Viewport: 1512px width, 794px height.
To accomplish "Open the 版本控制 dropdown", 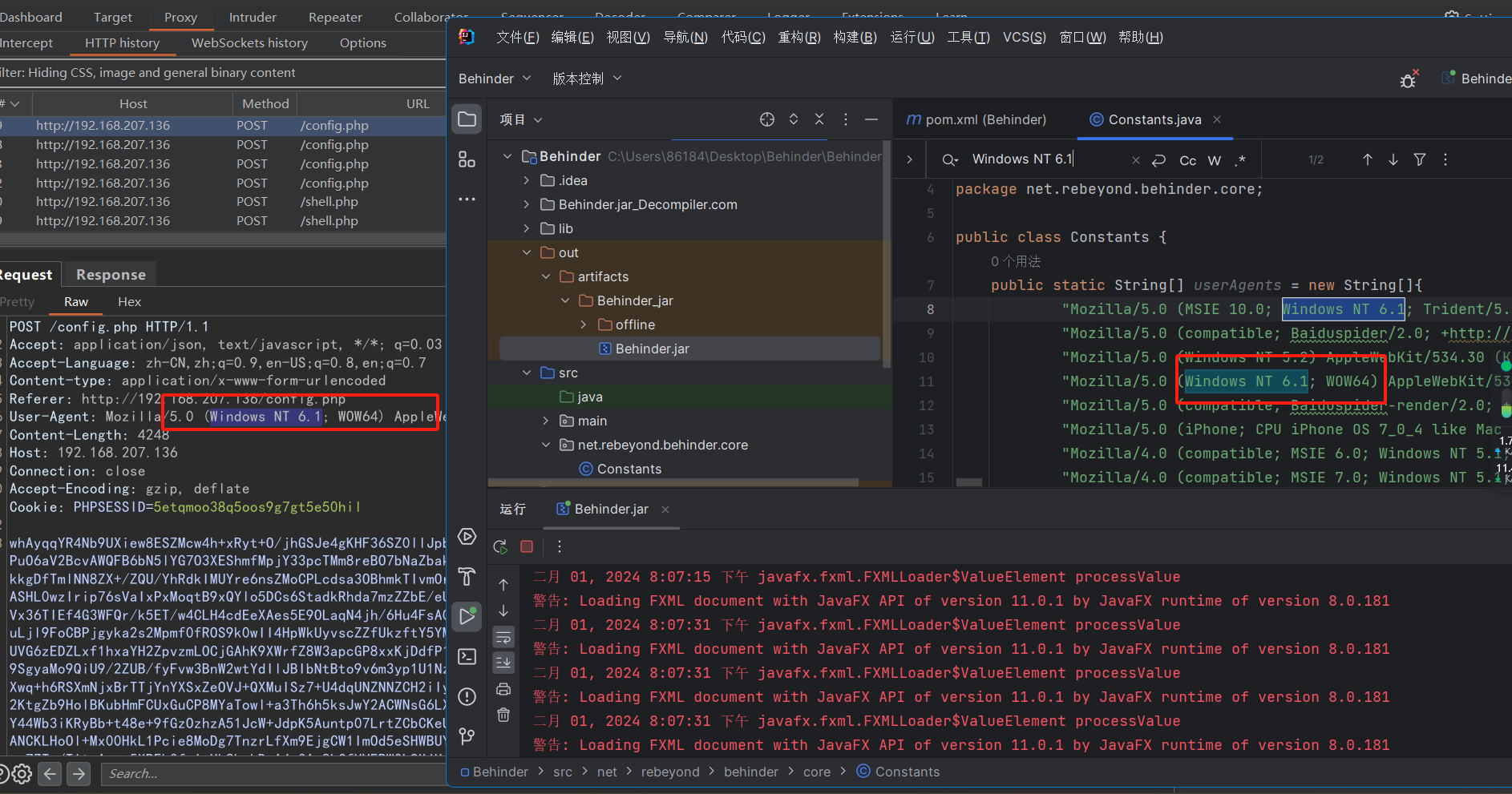I will pos(587,79).
